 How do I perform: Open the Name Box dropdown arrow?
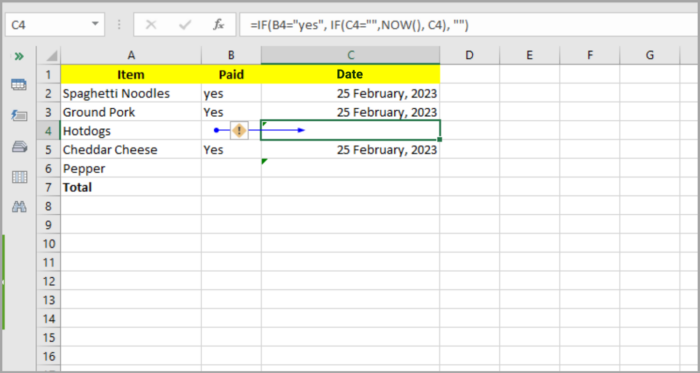(95, 24)
